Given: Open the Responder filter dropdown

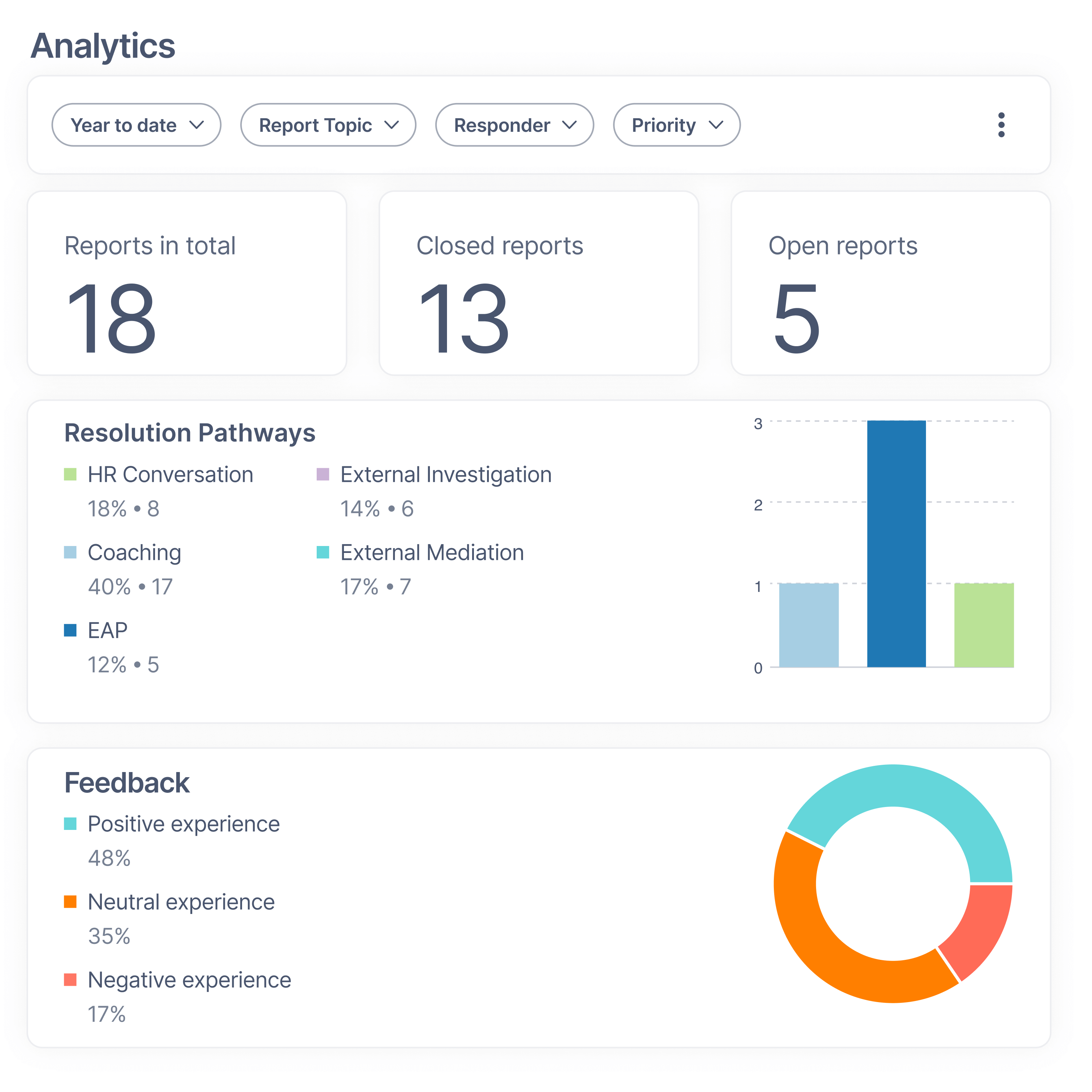Looking at the screenshot, I should click(x=514, y=125).
